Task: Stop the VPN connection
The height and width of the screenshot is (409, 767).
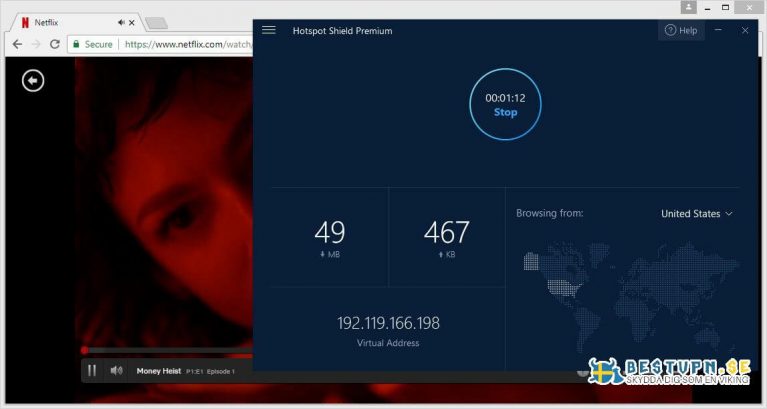Action: click(x=505, y=104)
